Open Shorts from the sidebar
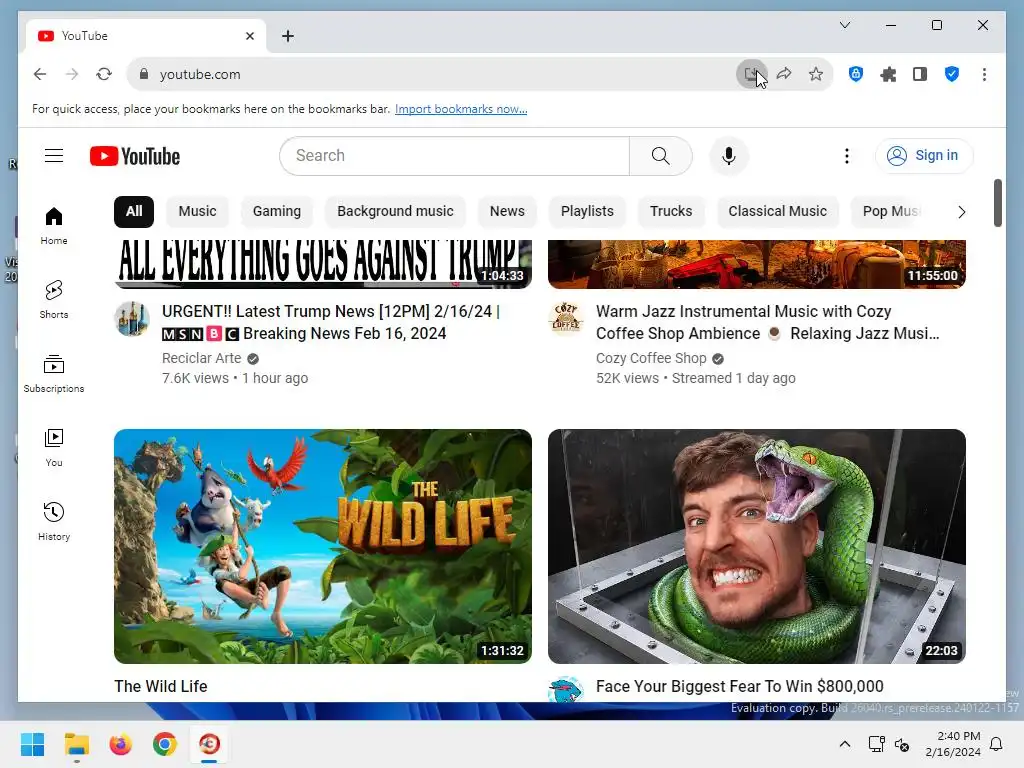Viewport: 1024px width, 768px height. coord(54,300)
